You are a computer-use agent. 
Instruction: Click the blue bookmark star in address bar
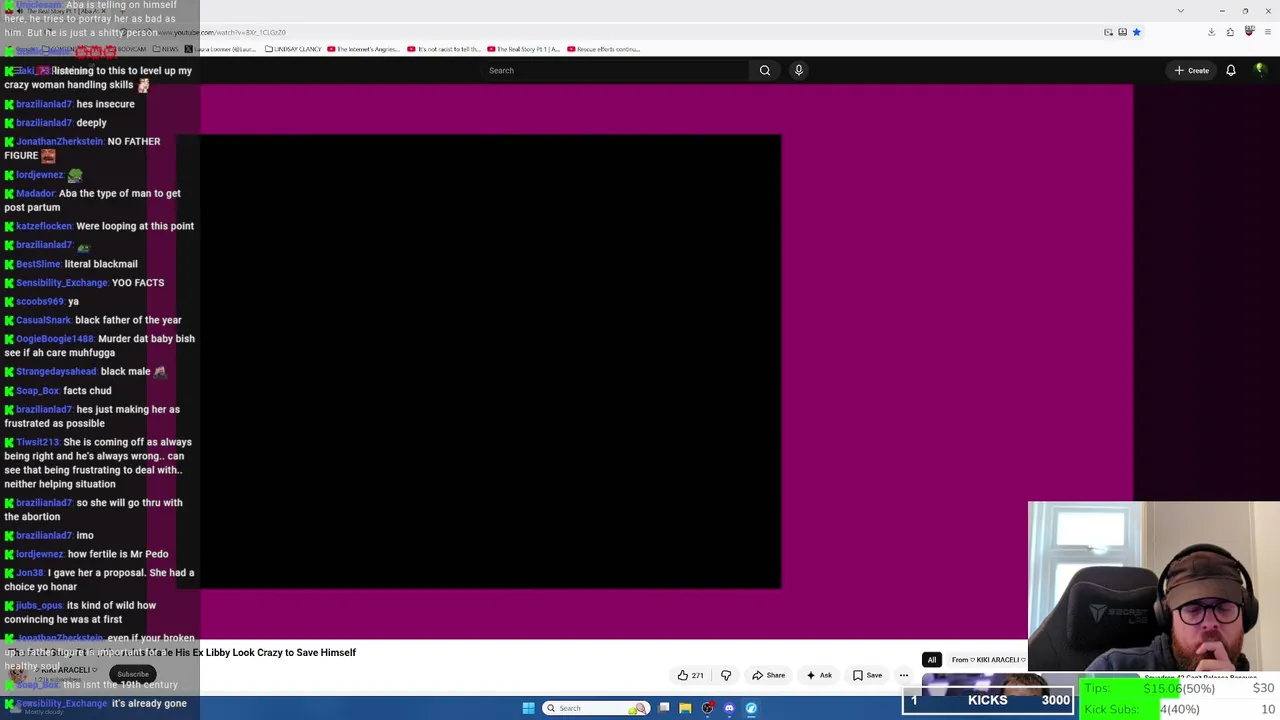(x=1136, y=32)
